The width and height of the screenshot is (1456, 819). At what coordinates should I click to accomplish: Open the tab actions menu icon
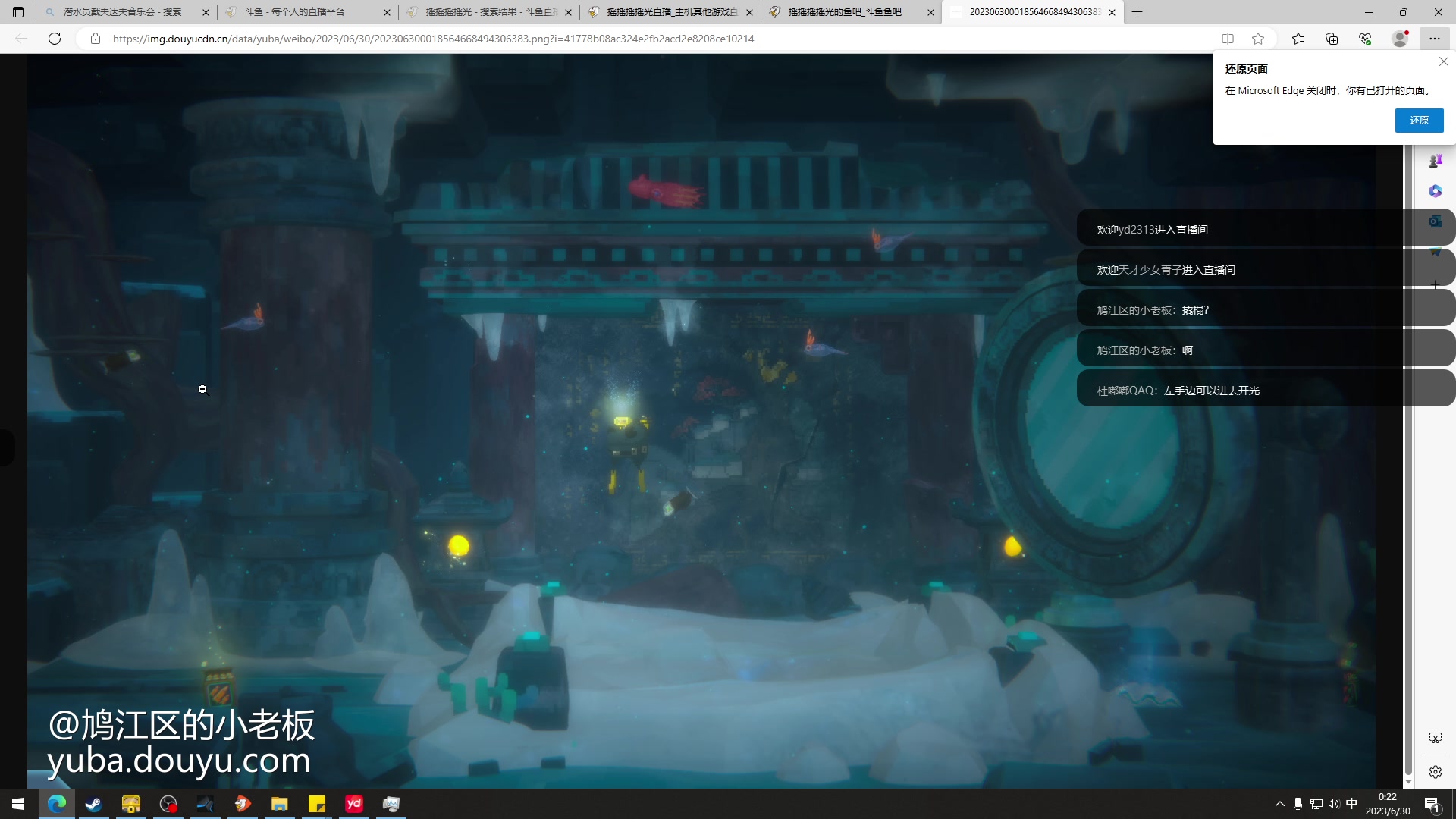[18, 12]
